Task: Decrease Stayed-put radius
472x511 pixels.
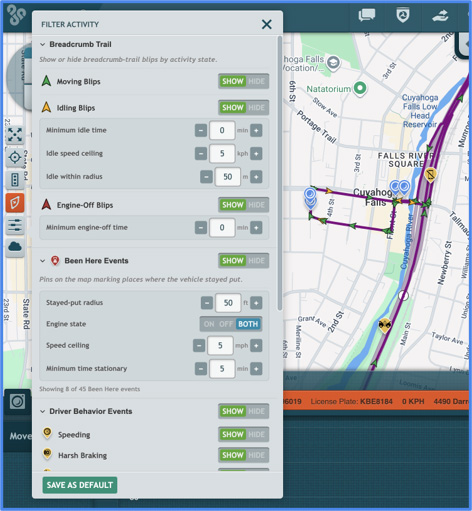Action: tap(207, 303)
